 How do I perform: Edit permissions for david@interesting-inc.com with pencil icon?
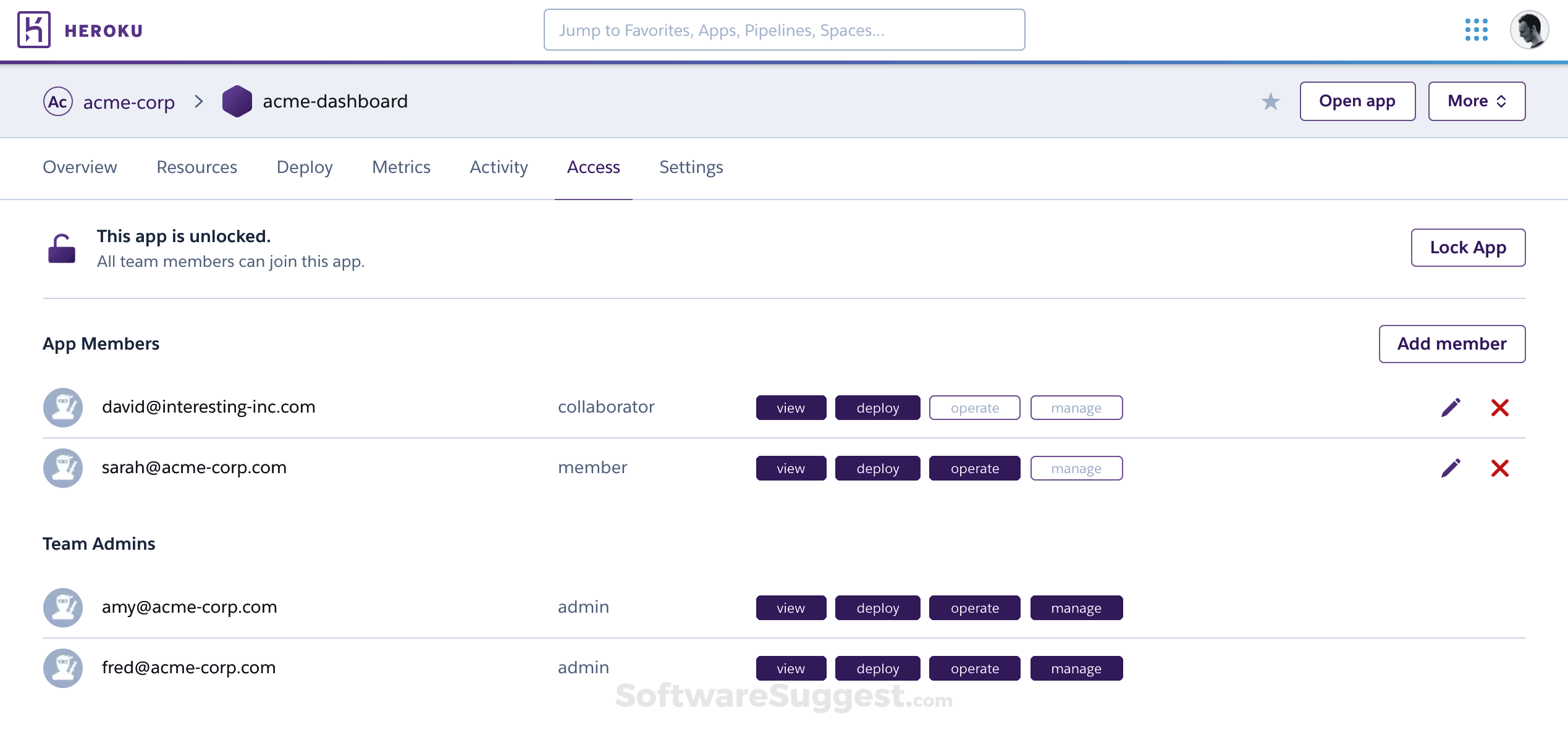pos(1451,407)
